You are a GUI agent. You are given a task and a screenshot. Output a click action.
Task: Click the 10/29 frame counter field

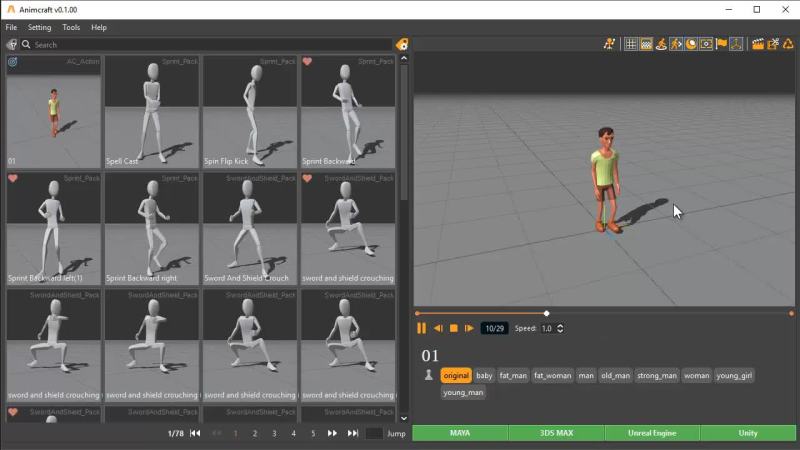pos(494,328)
